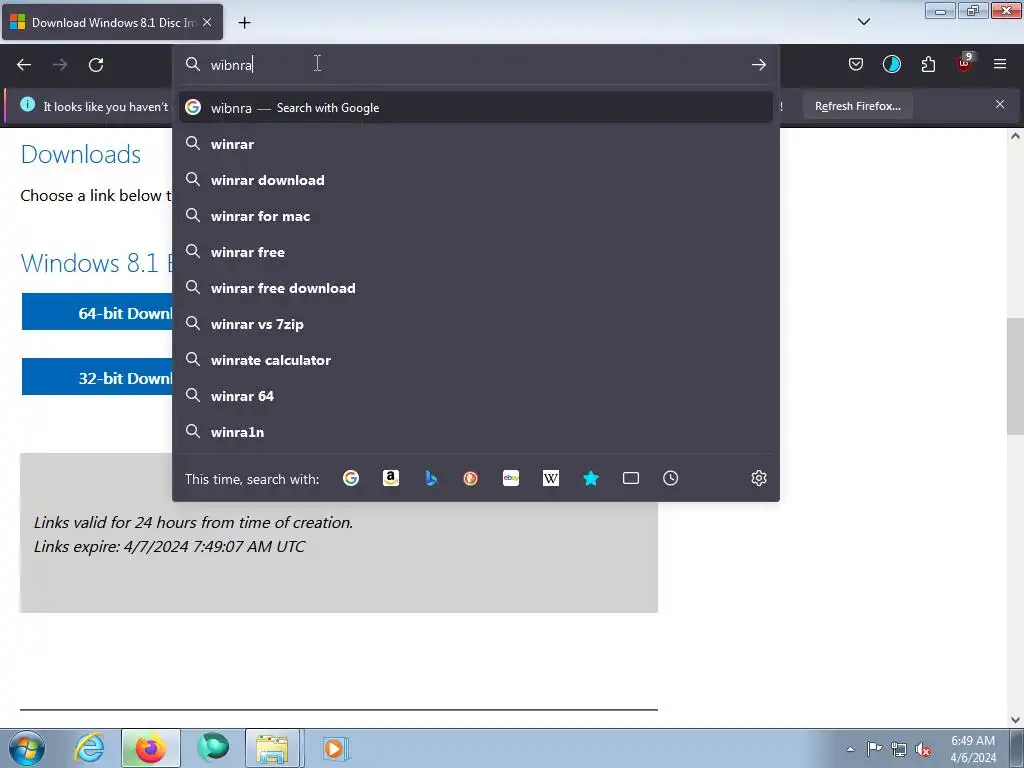This screenshot has width=1024, height=768.
Task: Choose the 'winrar free download' suggestion
Action: 475,288
